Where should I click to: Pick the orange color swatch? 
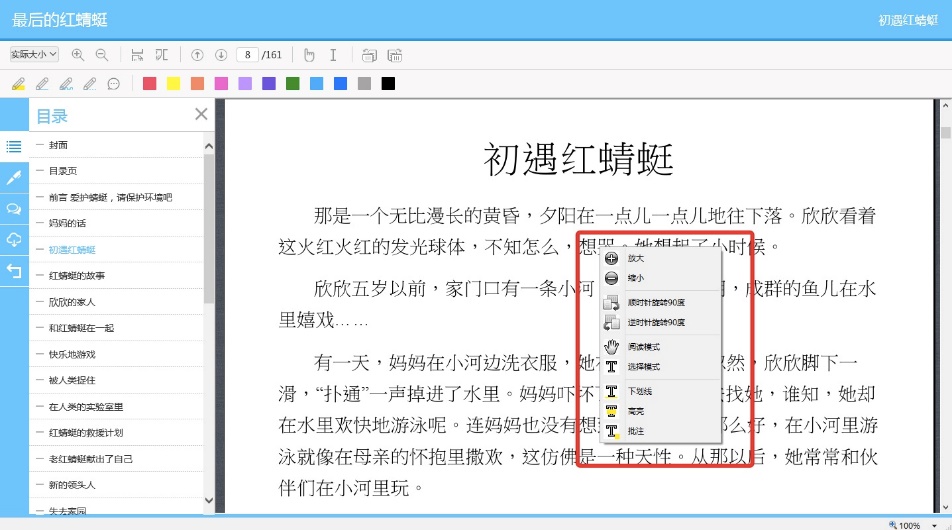point(197,83)
